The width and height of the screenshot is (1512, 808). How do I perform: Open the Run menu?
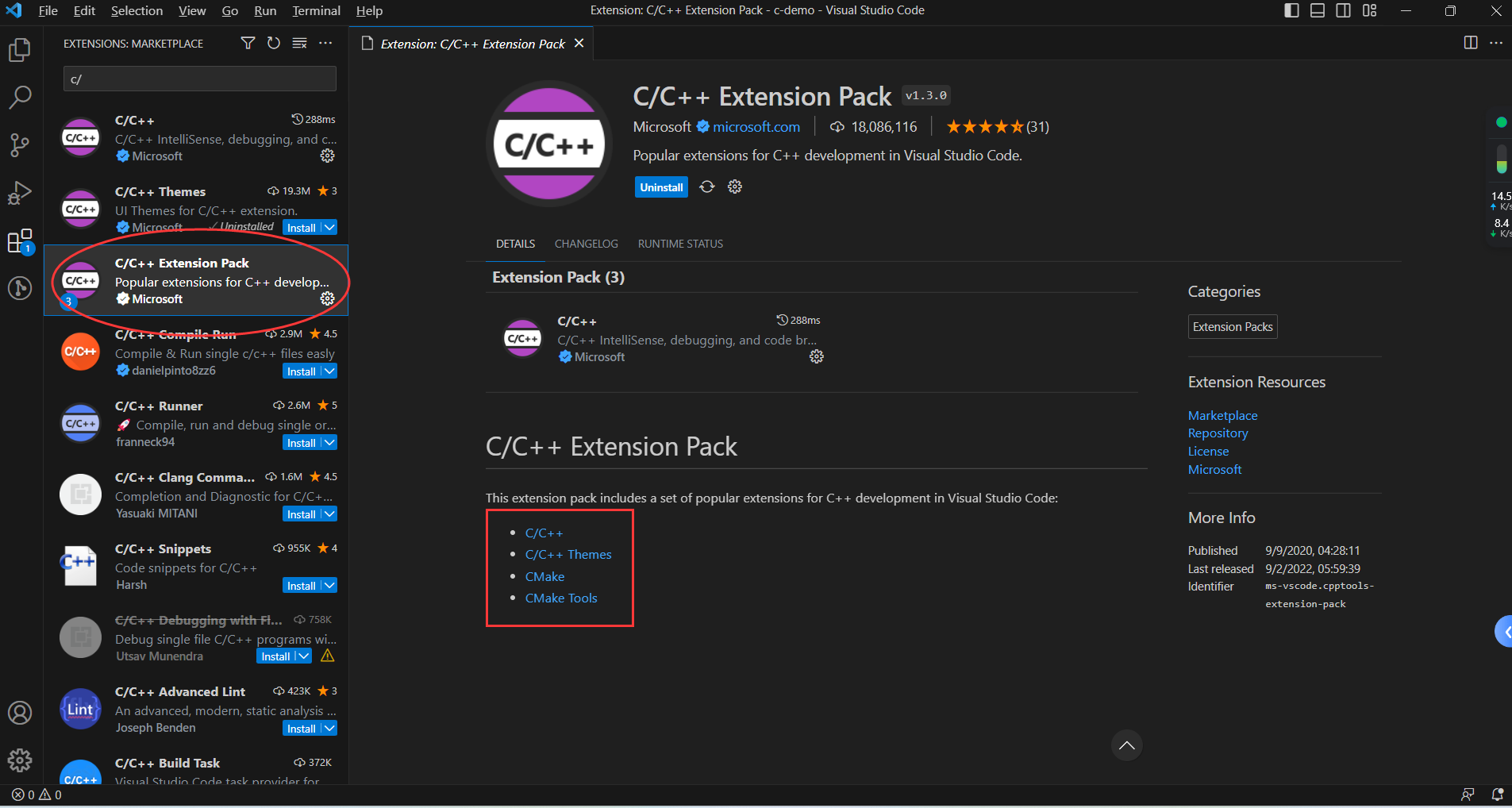pyautogui.click(x=265, y=10)
